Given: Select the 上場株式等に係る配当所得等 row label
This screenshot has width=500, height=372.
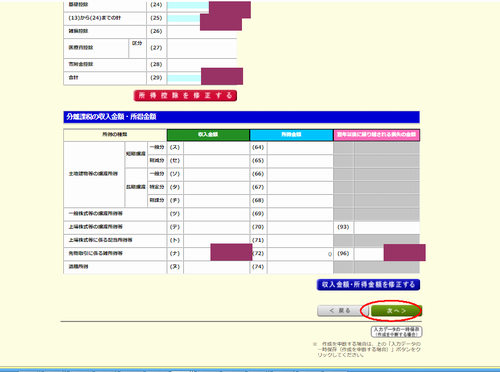Looking at the screenshot, I should click(x=100, y=240).
